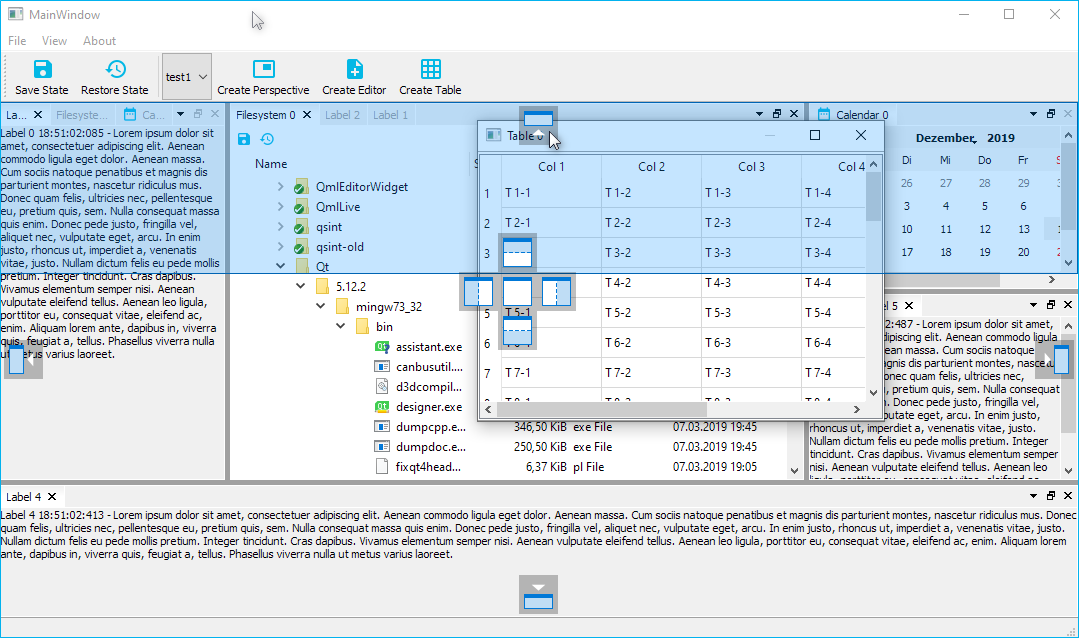Screen dimensions: 1079x638
Task: Undock Filesystem 0 panel using its float icon
Action: 777,113
